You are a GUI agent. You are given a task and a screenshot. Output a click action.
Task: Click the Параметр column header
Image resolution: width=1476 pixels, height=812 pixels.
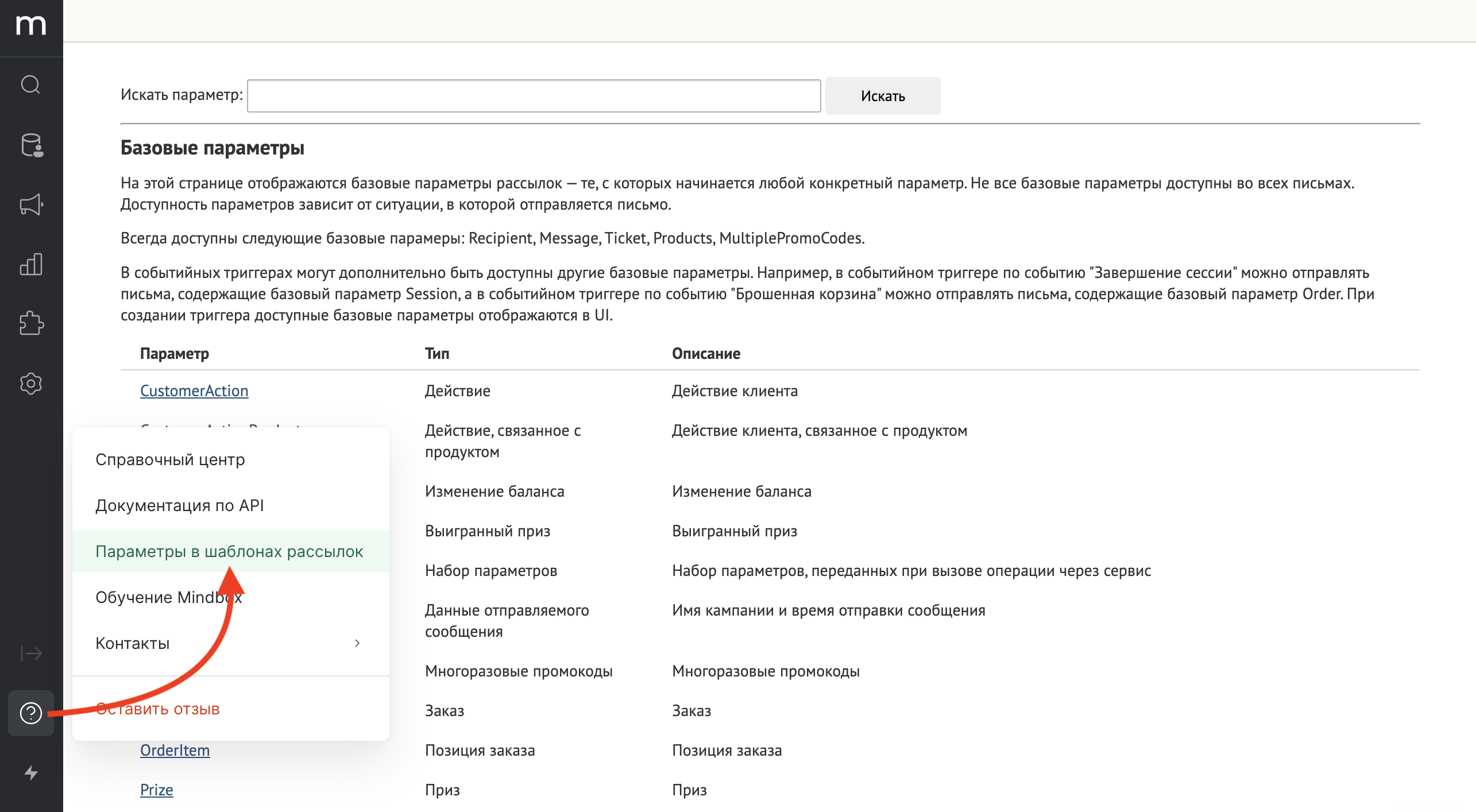click(175, 353)
